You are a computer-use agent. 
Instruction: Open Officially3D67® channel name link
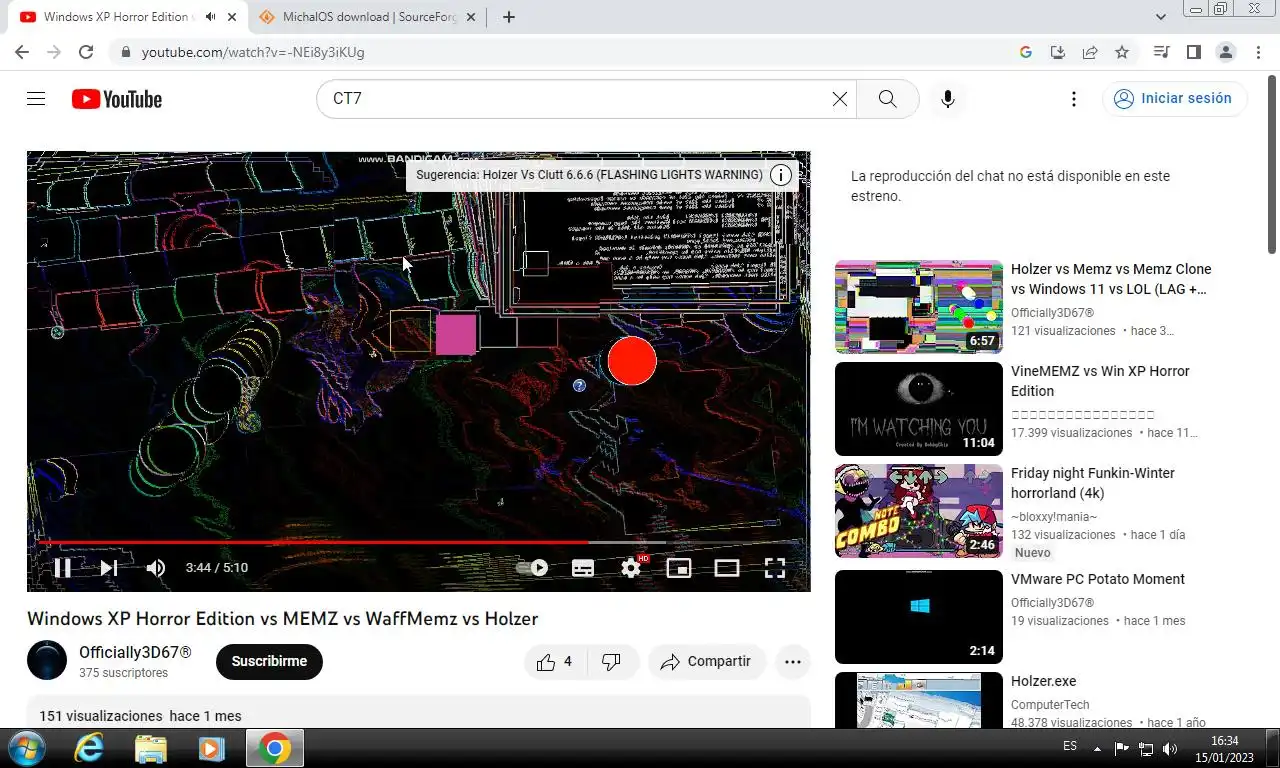(x=135, y=652)
